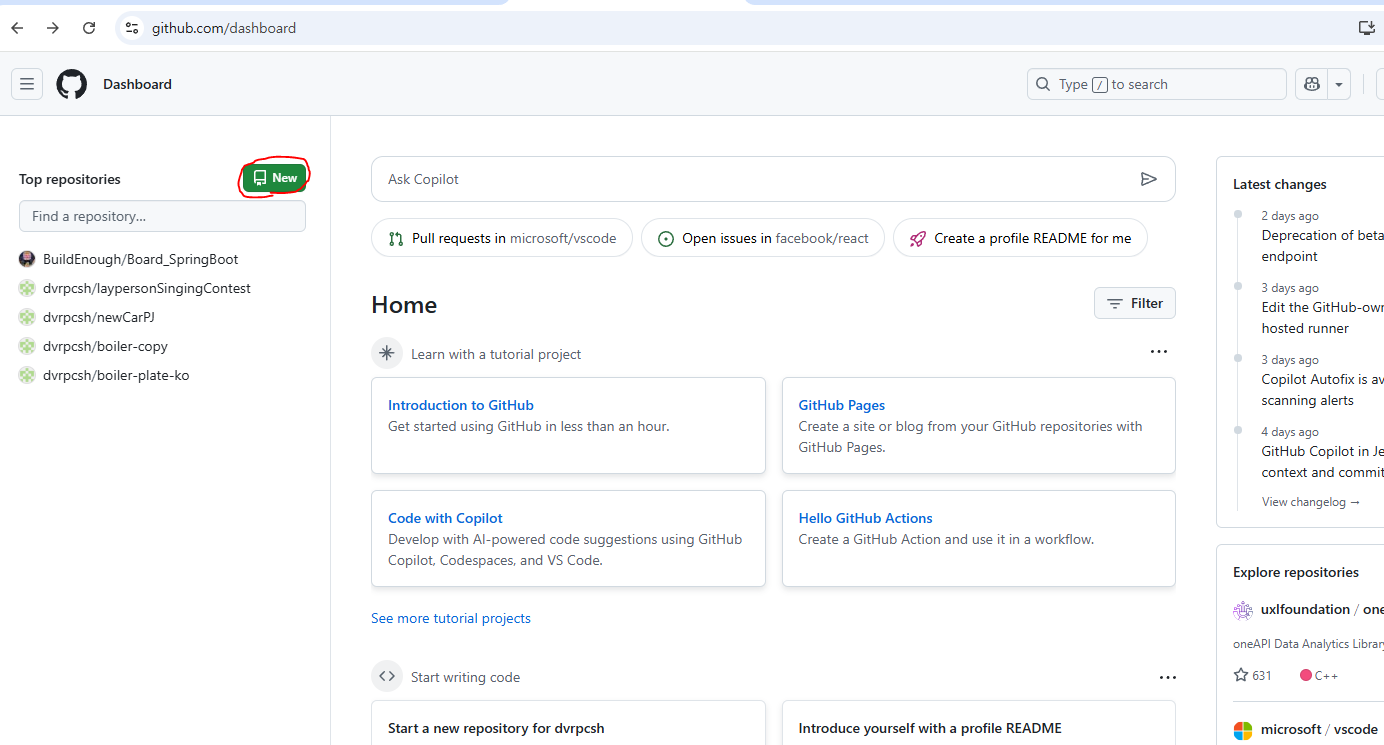Click the green New repository button
This screenshot has width=1384, height=745.
pyautogui.click(x=275, y=178)
